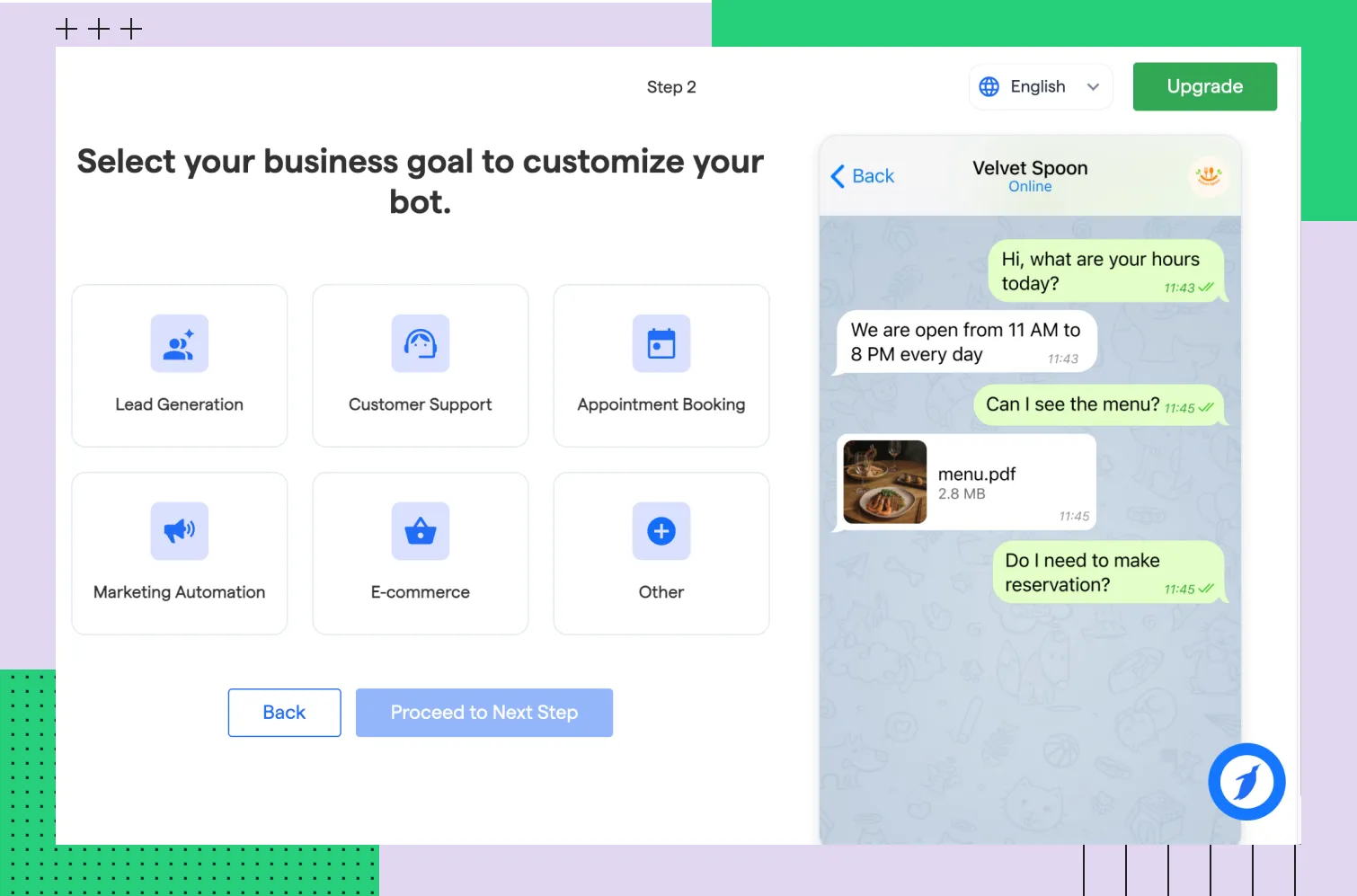Image resolution: width=1357 pixels, height=896 pixels.
Task: Go back in the chat preview header
Action: 863,176
